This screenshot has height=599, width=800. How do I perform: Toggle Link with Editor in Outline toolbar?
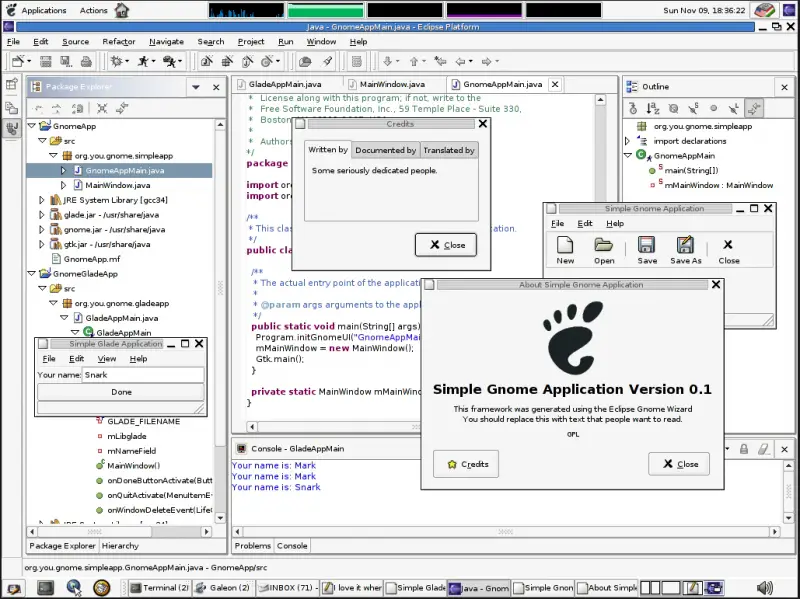tap(754, 108)
